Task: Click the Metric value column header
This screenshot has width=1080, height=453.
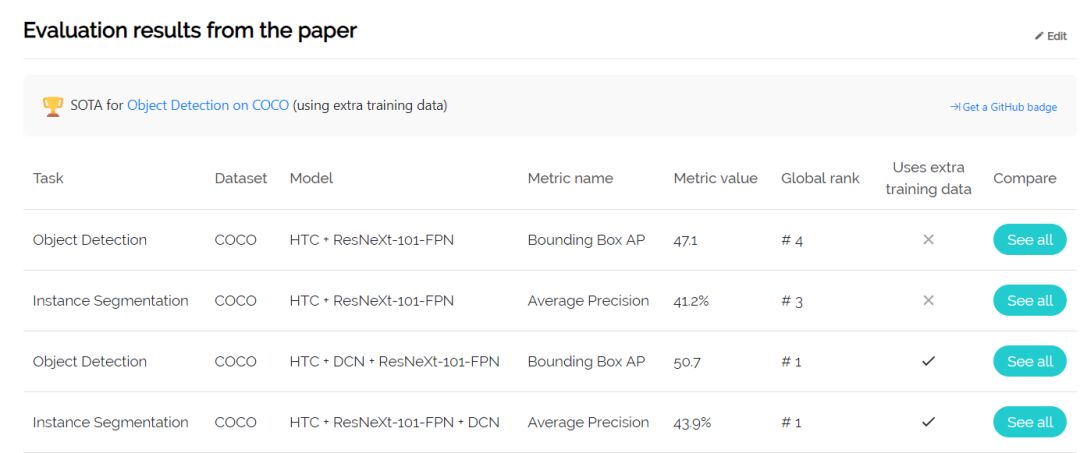Action: click(715, 179)
